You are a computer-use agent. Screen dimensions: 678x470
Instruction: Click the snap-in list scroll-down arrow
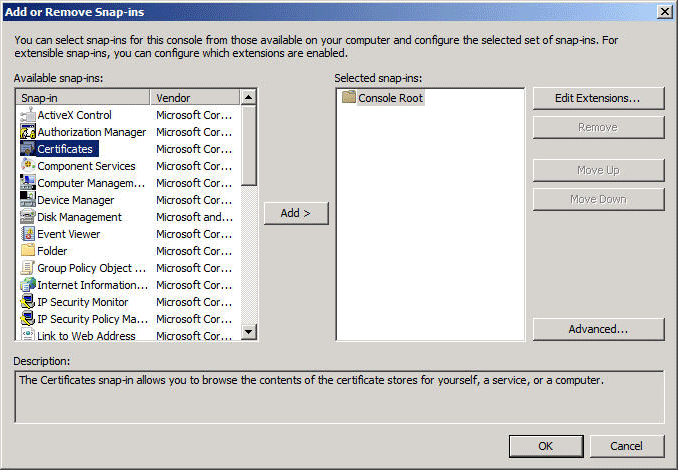coord(248,332)
